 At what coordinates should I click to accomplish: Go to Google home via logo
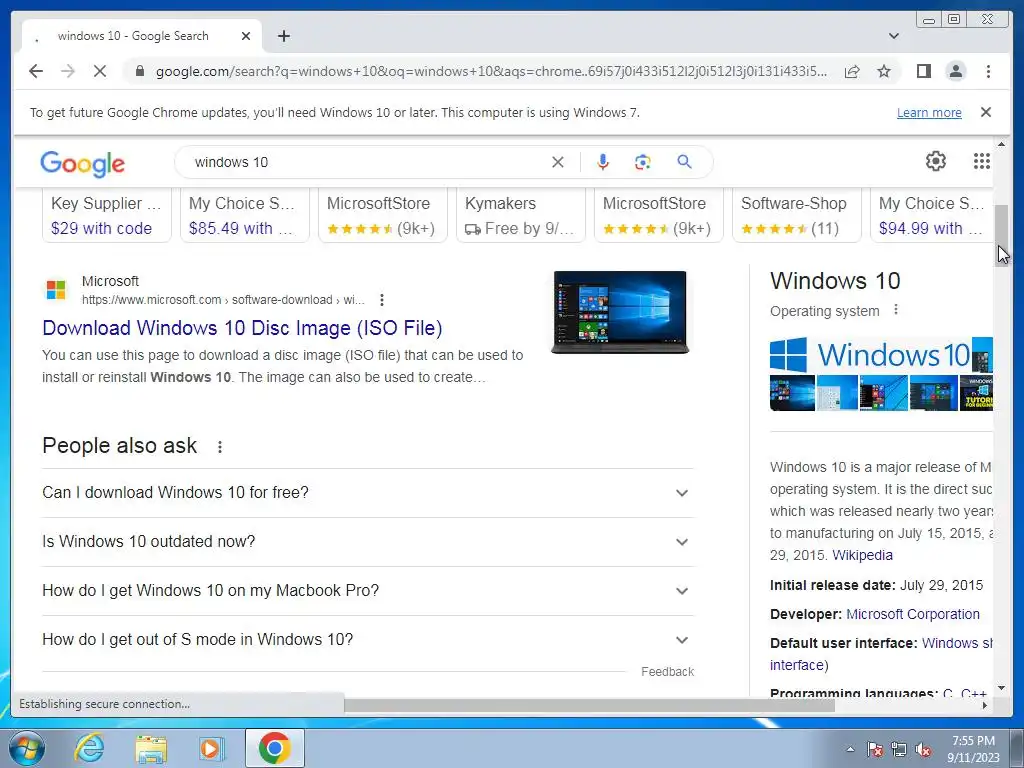[x=82, y=163]
